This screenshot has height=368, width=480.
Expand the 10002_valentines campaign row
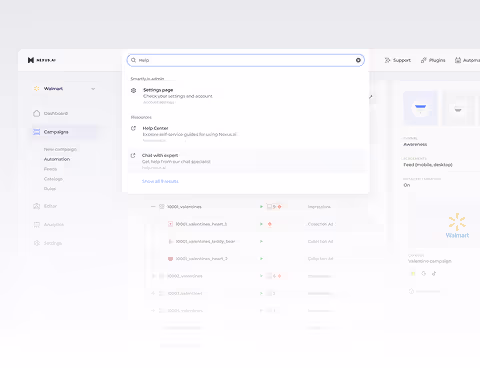153,276
